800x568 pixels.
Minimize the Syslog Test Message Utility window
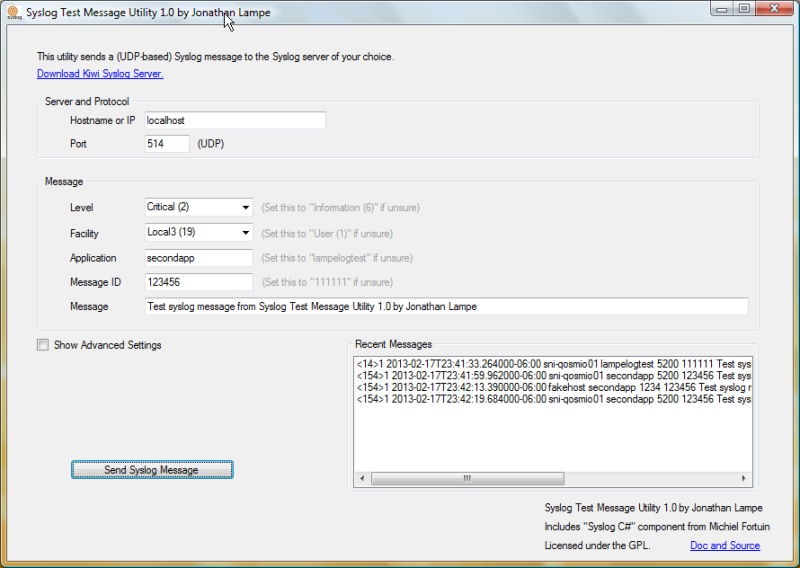click(721, 9)
